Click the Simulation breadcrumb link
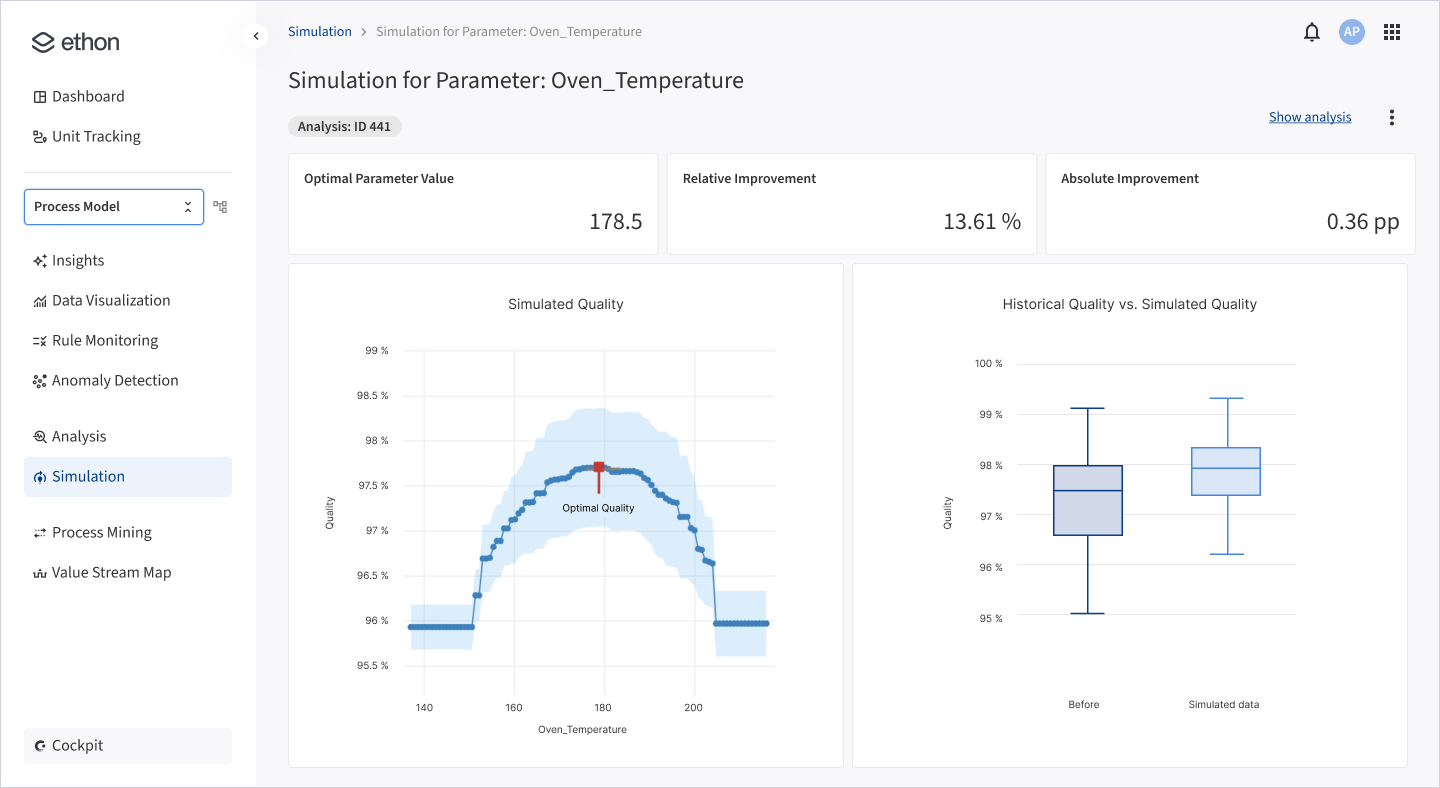Image resolution: width=1440 pixels, height=788 pixels. click(x=320, y=32)
